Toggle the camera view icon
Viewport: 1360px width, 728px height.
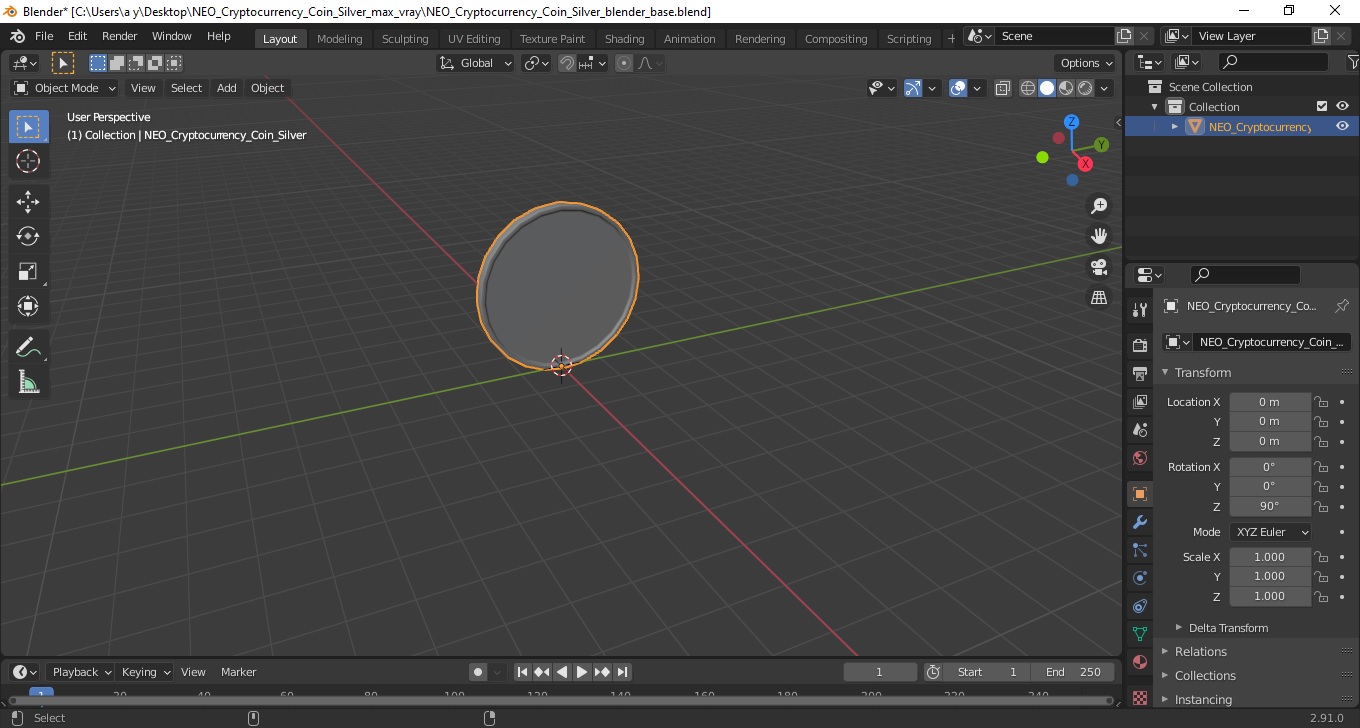coord(1099,267)
